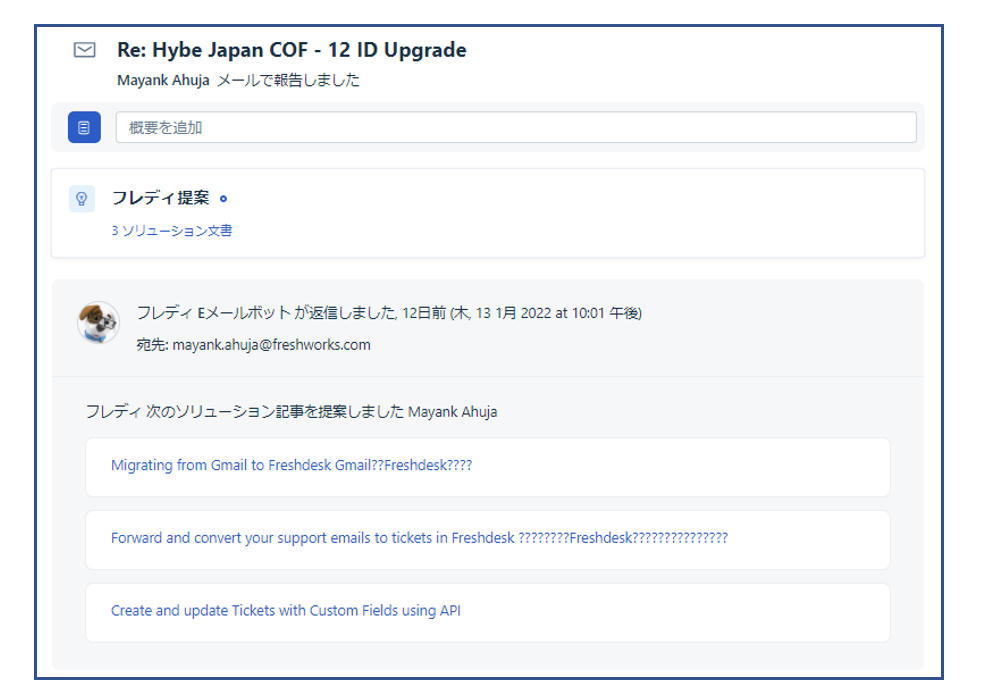Click フレディ 次のソリューション記事を提案しました text
The height and width of the screenshot is (691, 983).
245,412
